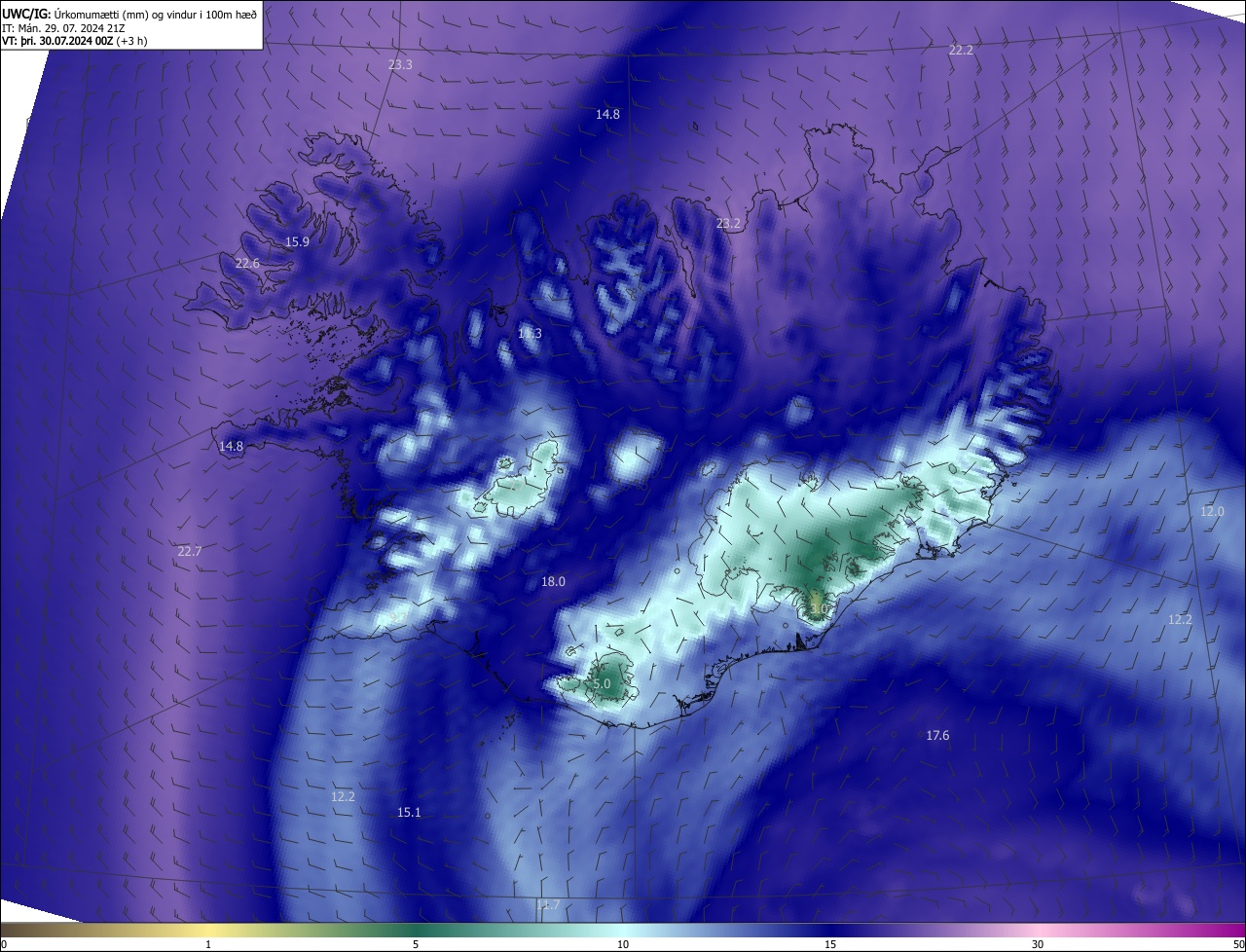
Task: Click the VT: þri. 30.07.2024 00Z (+3 h) line
Action: (73, 42)
